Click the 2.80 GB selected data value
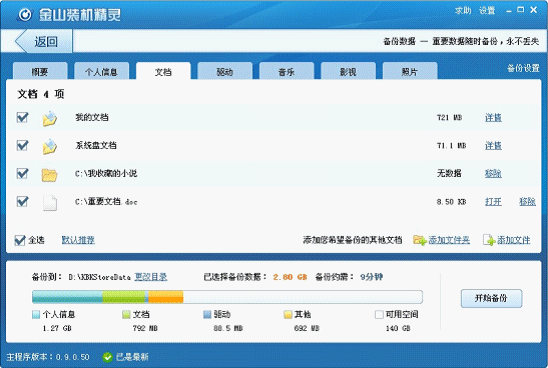The image size is (548, 368). tap(290, 277)
